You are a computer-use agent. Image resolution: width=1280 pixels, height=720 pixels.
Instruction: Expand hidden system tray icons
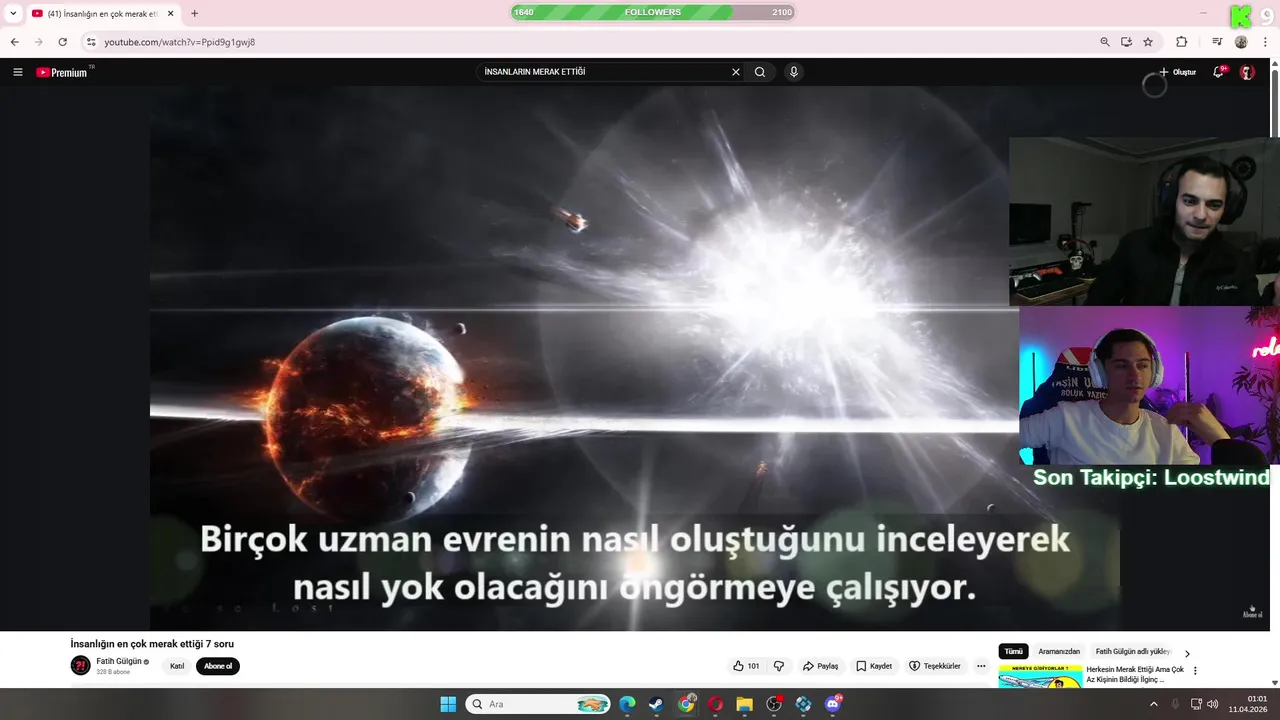click(1153, 704)
